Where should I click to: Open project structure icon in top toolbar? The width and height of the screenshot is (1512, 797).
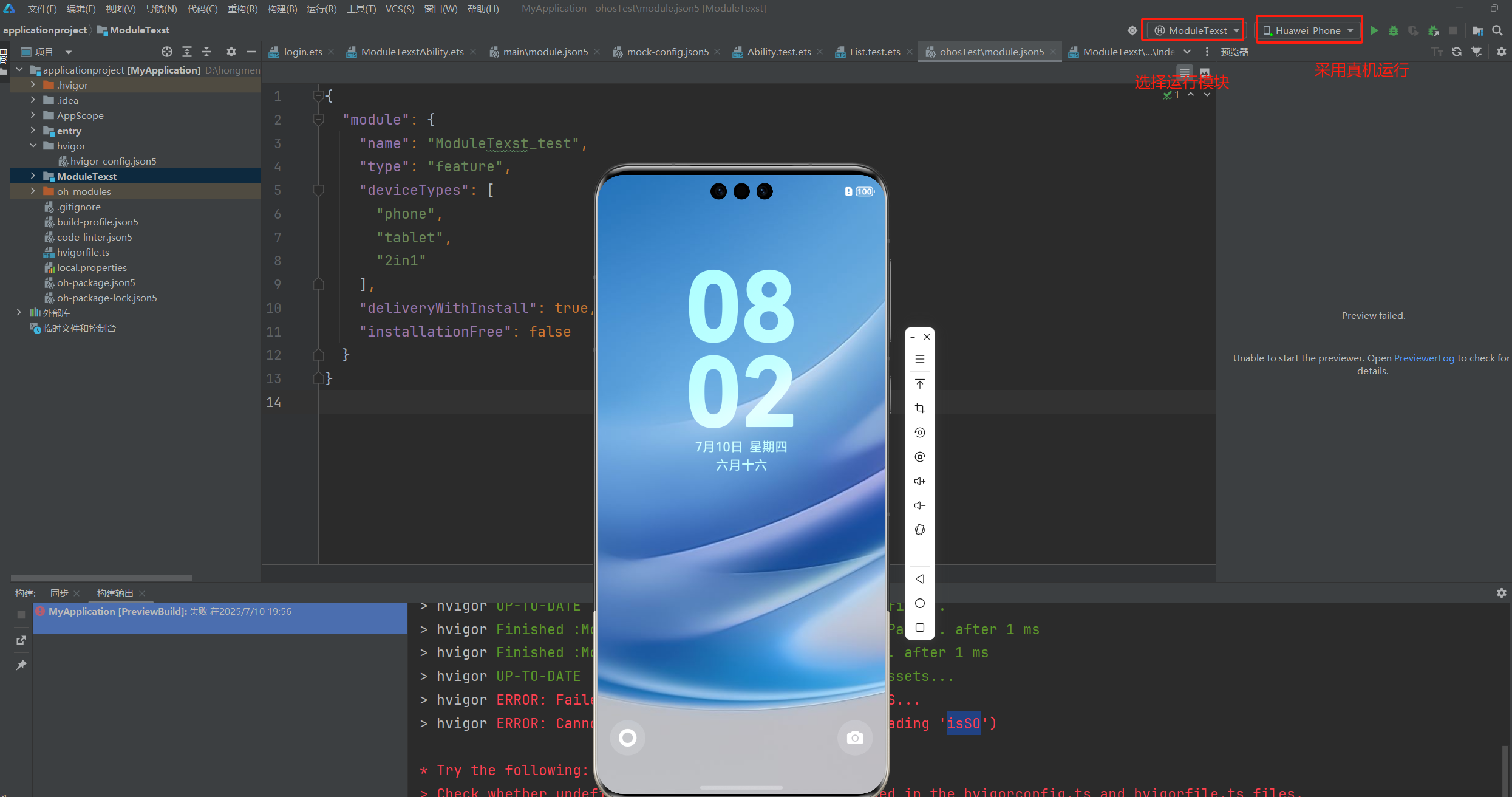pos(1478,30)
